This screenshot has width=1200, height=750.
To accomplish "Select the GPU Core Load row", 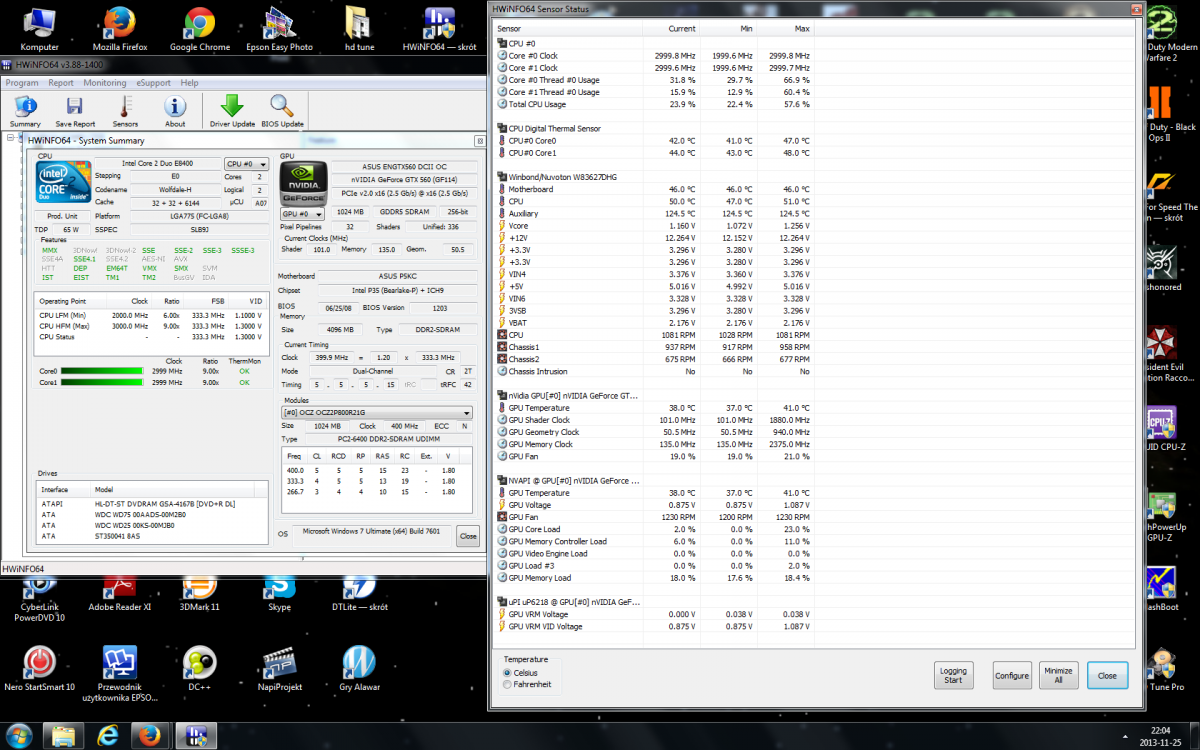I will point(655,529).
